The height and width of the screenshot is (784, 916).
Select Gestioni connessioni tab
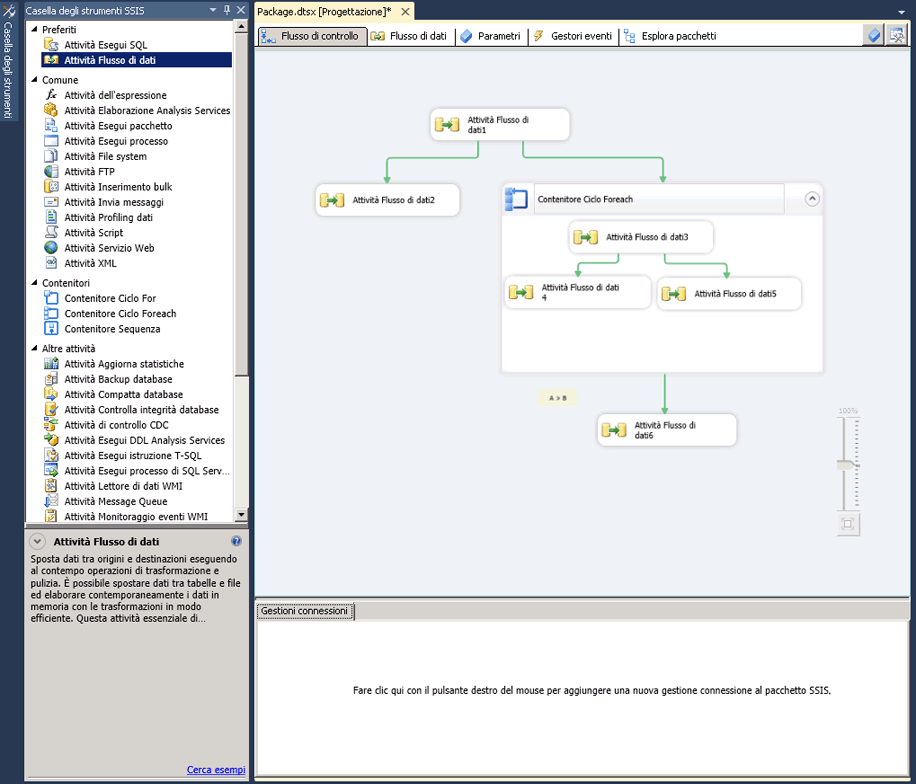tap(305, 611)
